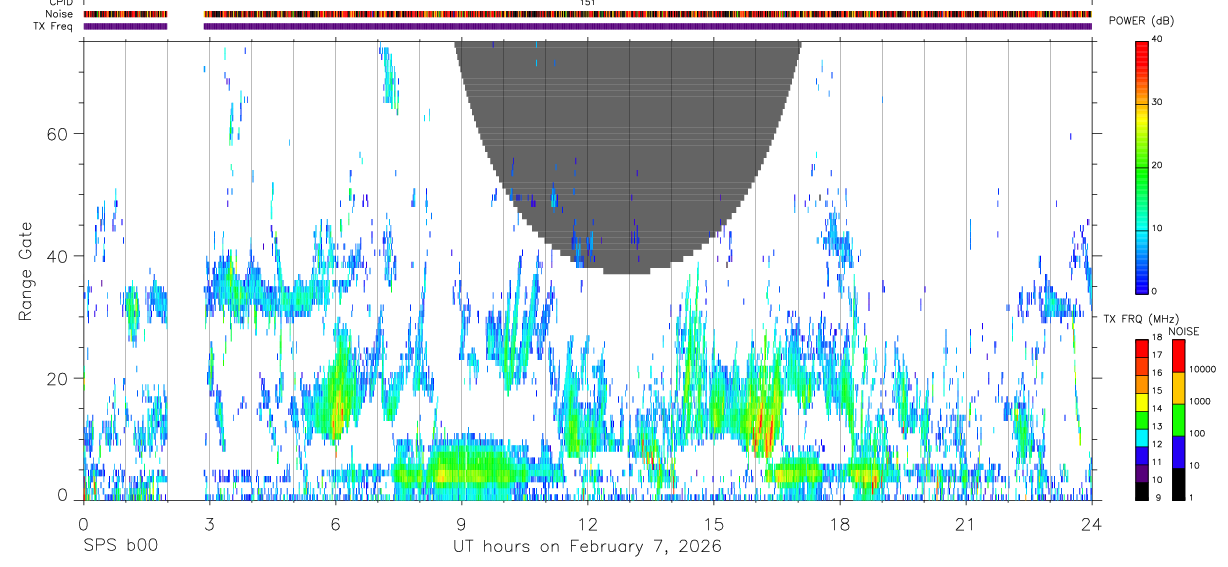Click the Noise row label at top left

point(61,14)
